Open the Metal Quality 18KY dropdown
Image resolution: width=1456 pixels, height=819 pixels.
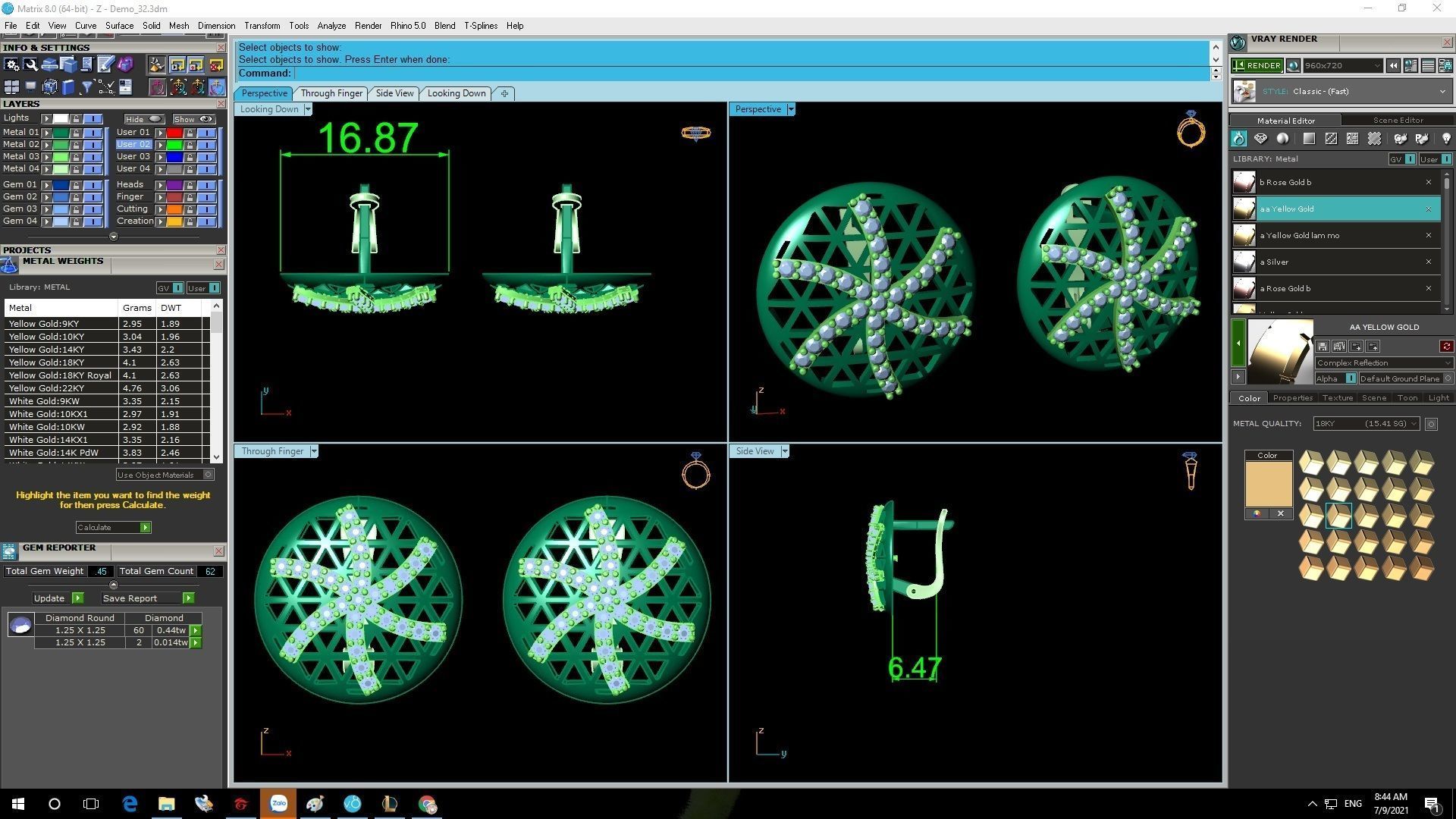(1414, 424)
